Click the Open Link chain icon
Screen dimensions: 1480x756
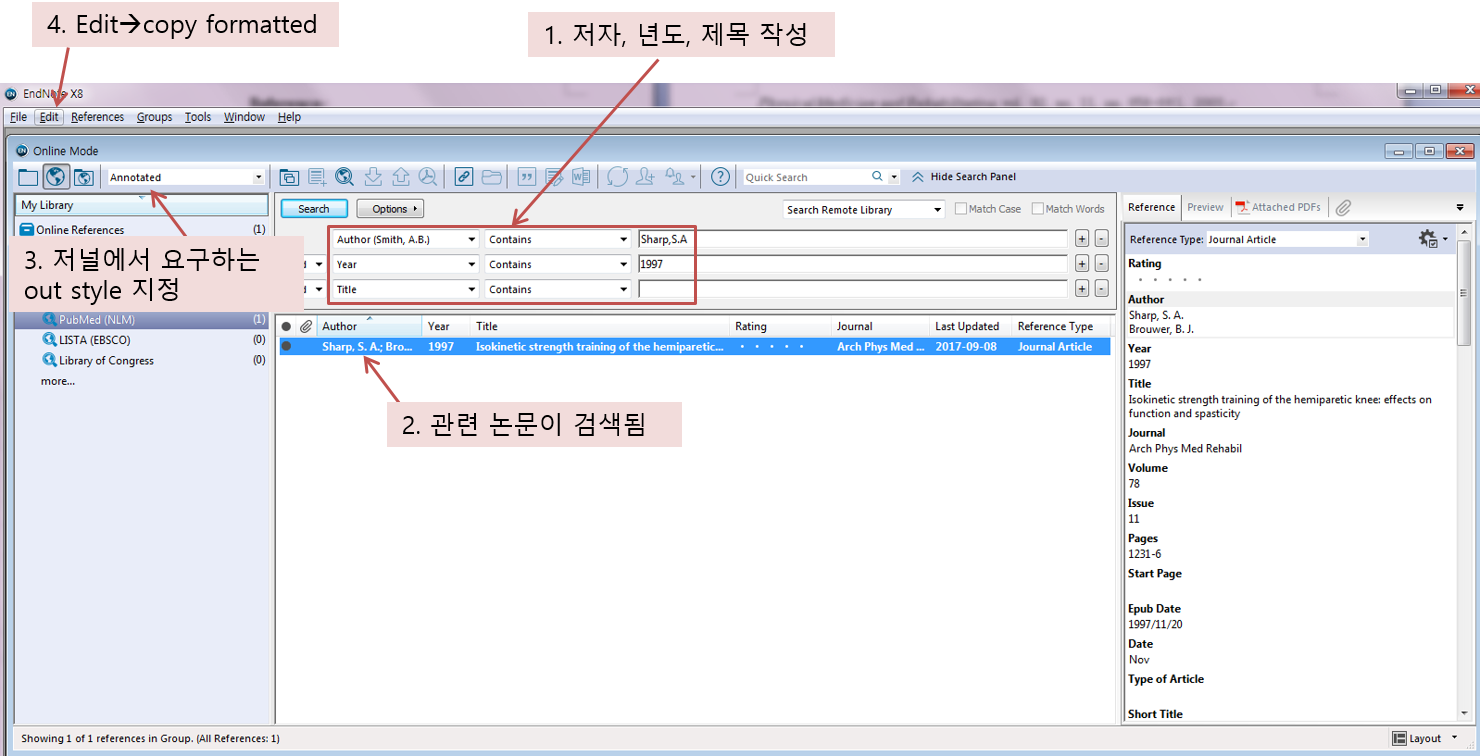pos(463,177)
